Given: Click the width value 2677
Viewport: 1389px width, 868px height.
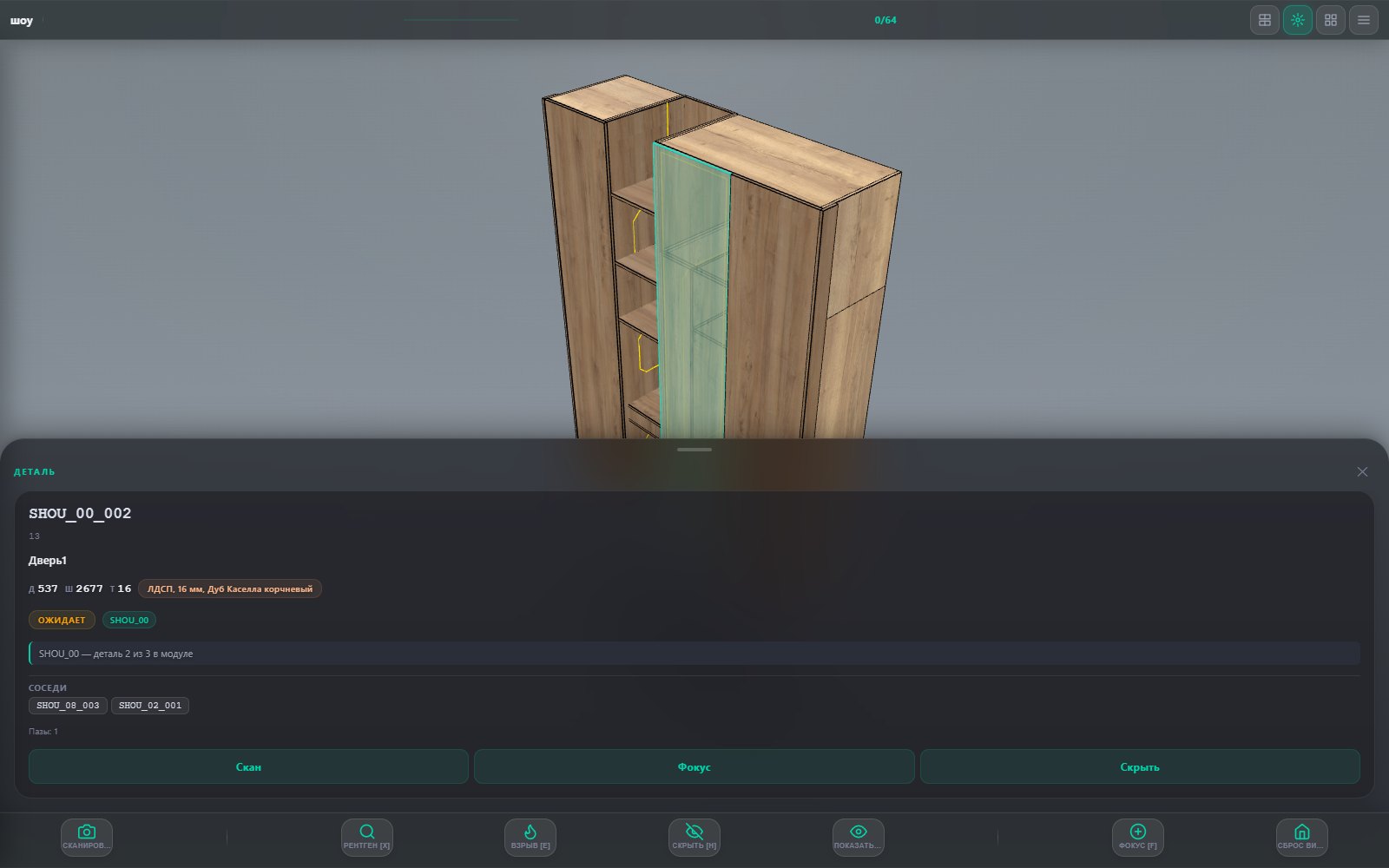Looking at the screenshot, I should [89, 589].
